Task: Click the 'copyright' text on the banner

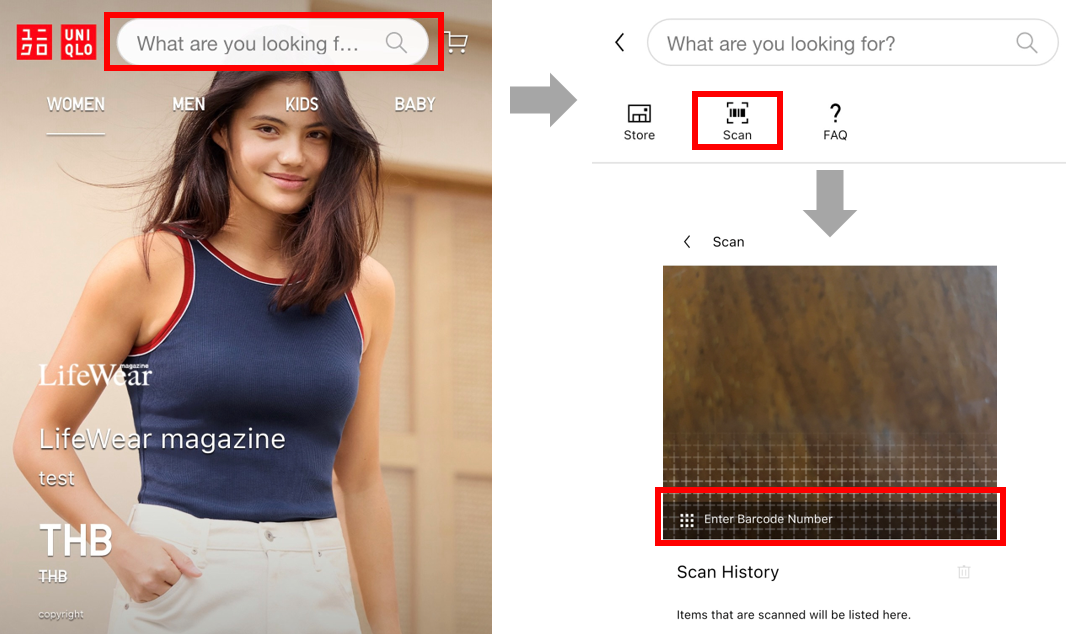Action: [61, 614]
